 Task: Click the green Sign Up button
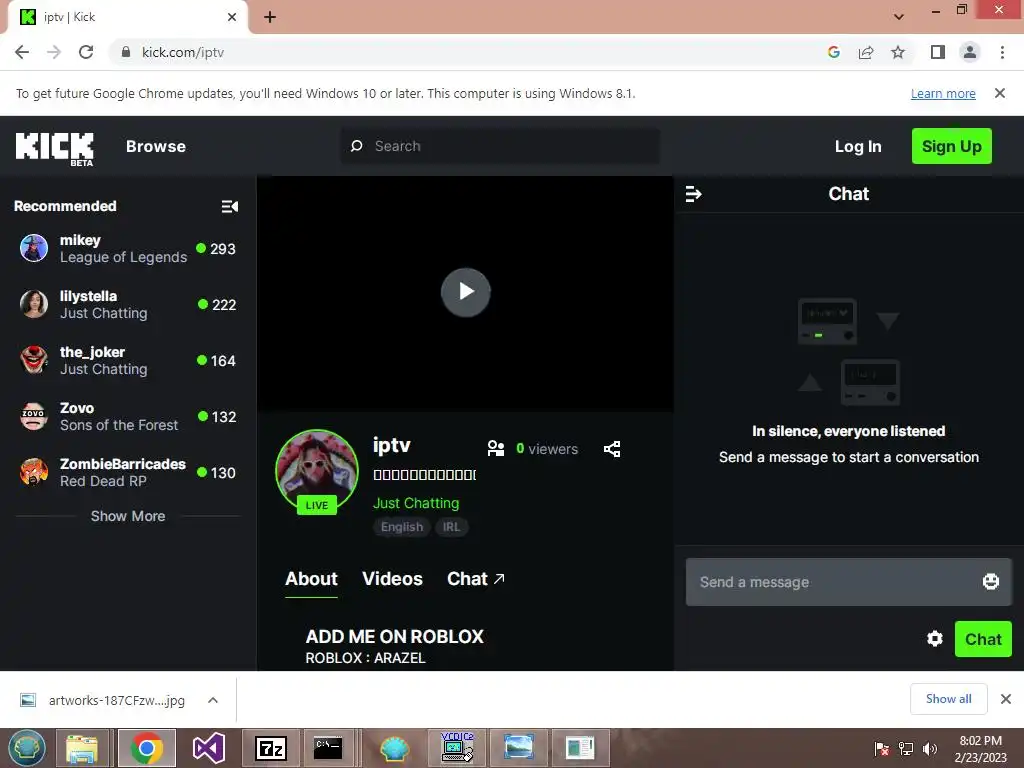(x=952, y=146)
